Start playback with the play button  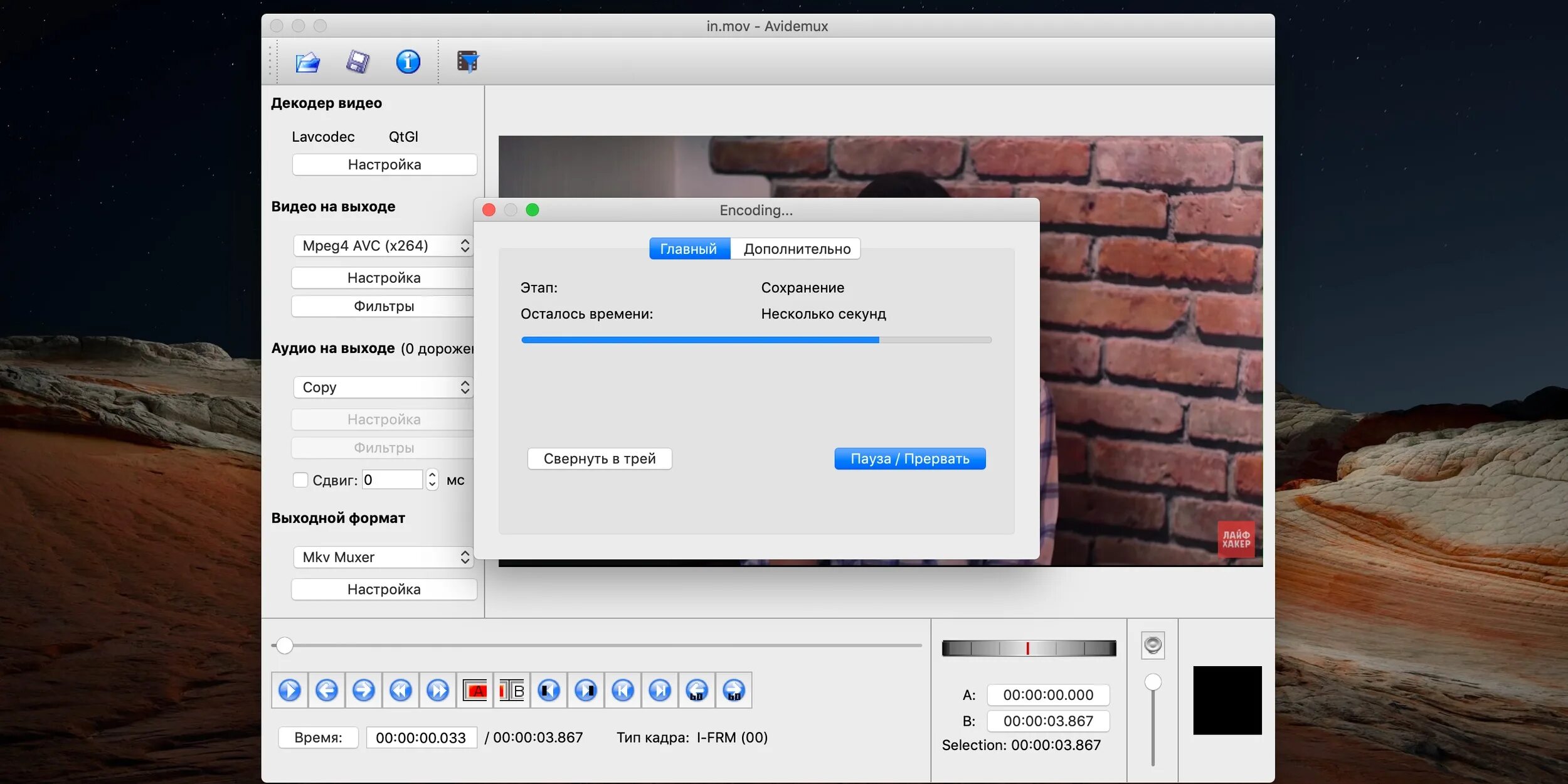tap(289, 691)
